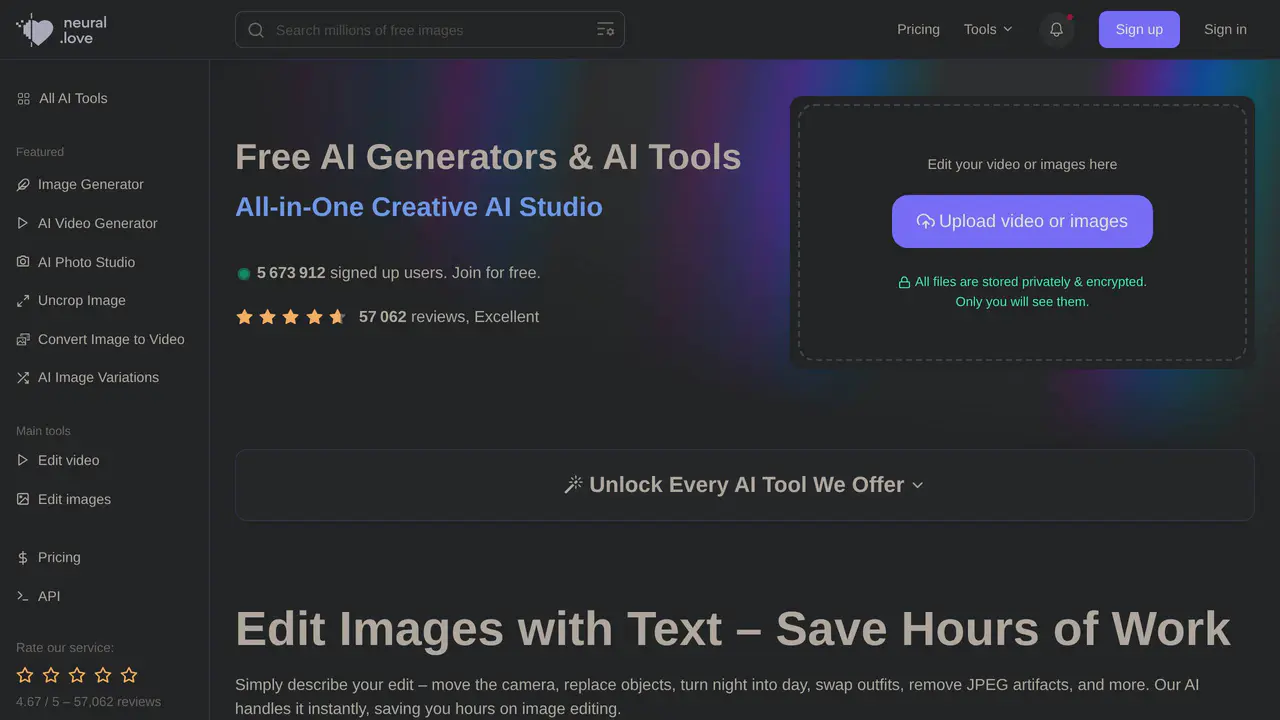Viewport: 1280px width, 720px height.
Task: Rate service with fourth star
Action: click(103, 675)
